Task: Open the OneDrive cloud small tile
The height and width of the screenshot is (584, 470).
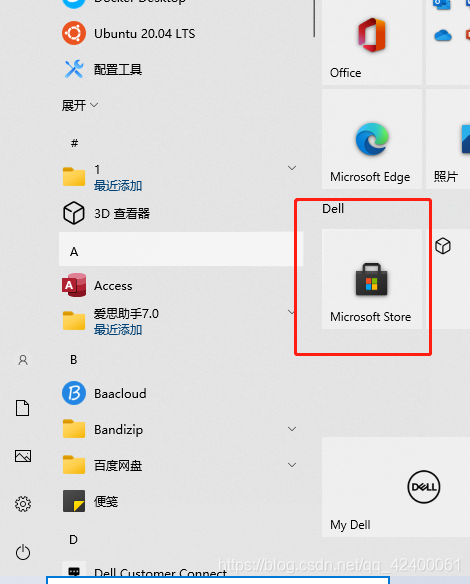Action: (x=443, y=36)
